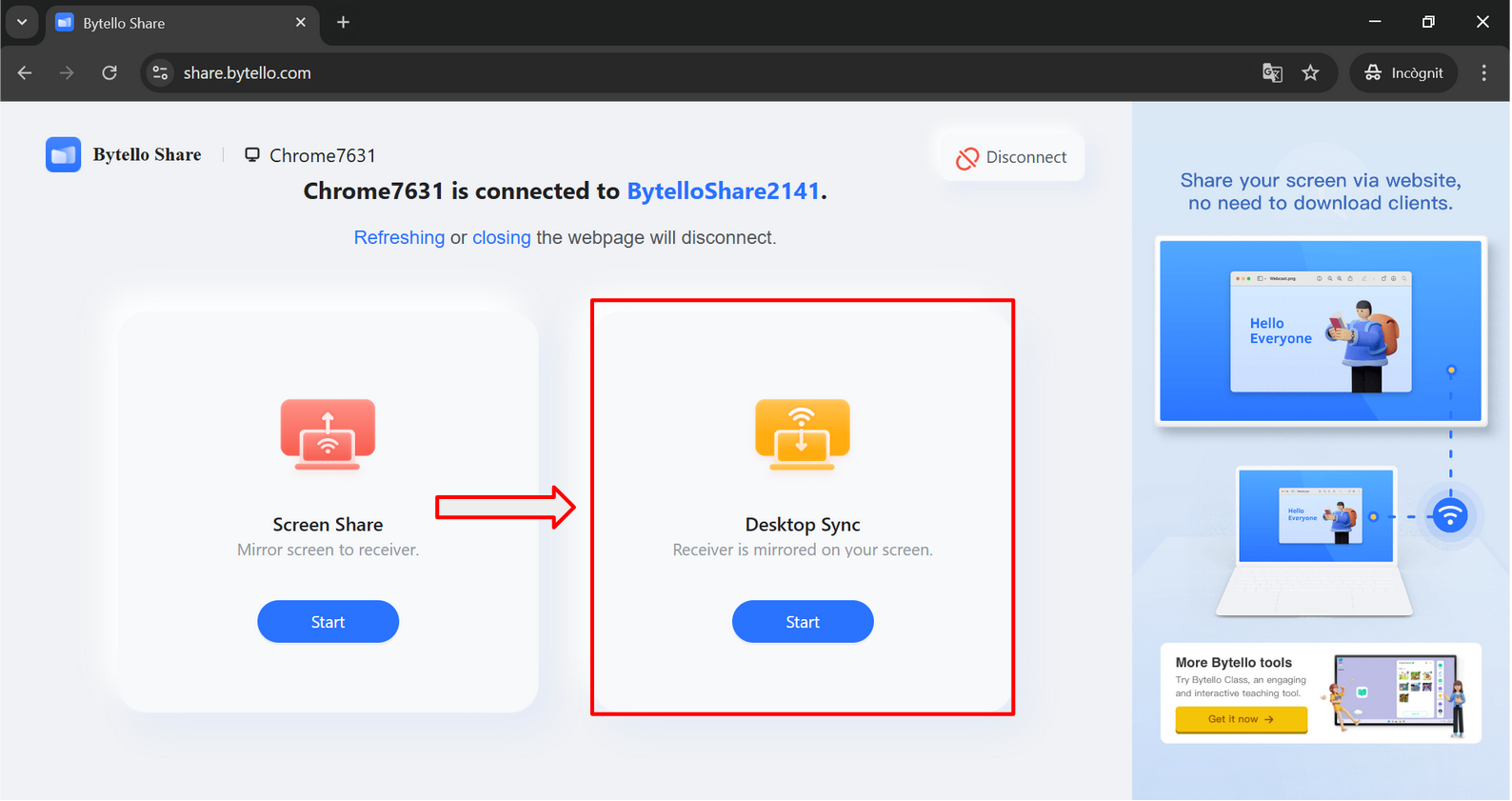The height and width of the screenshot is (801, 1512).
Task: Click the Bytello Share logo icon
Action: pos(63,154)
